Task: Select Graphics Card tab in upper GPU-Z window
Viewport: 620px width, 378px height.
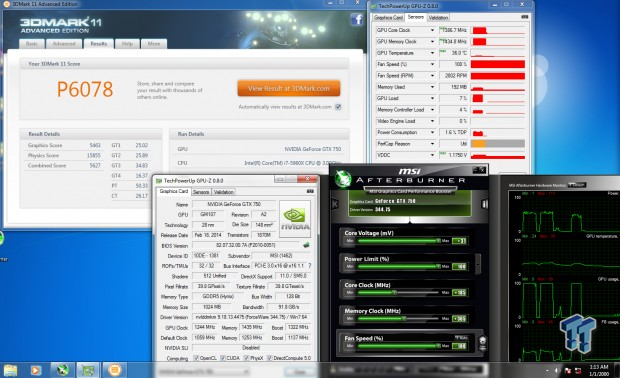Action: pos(388,17)
